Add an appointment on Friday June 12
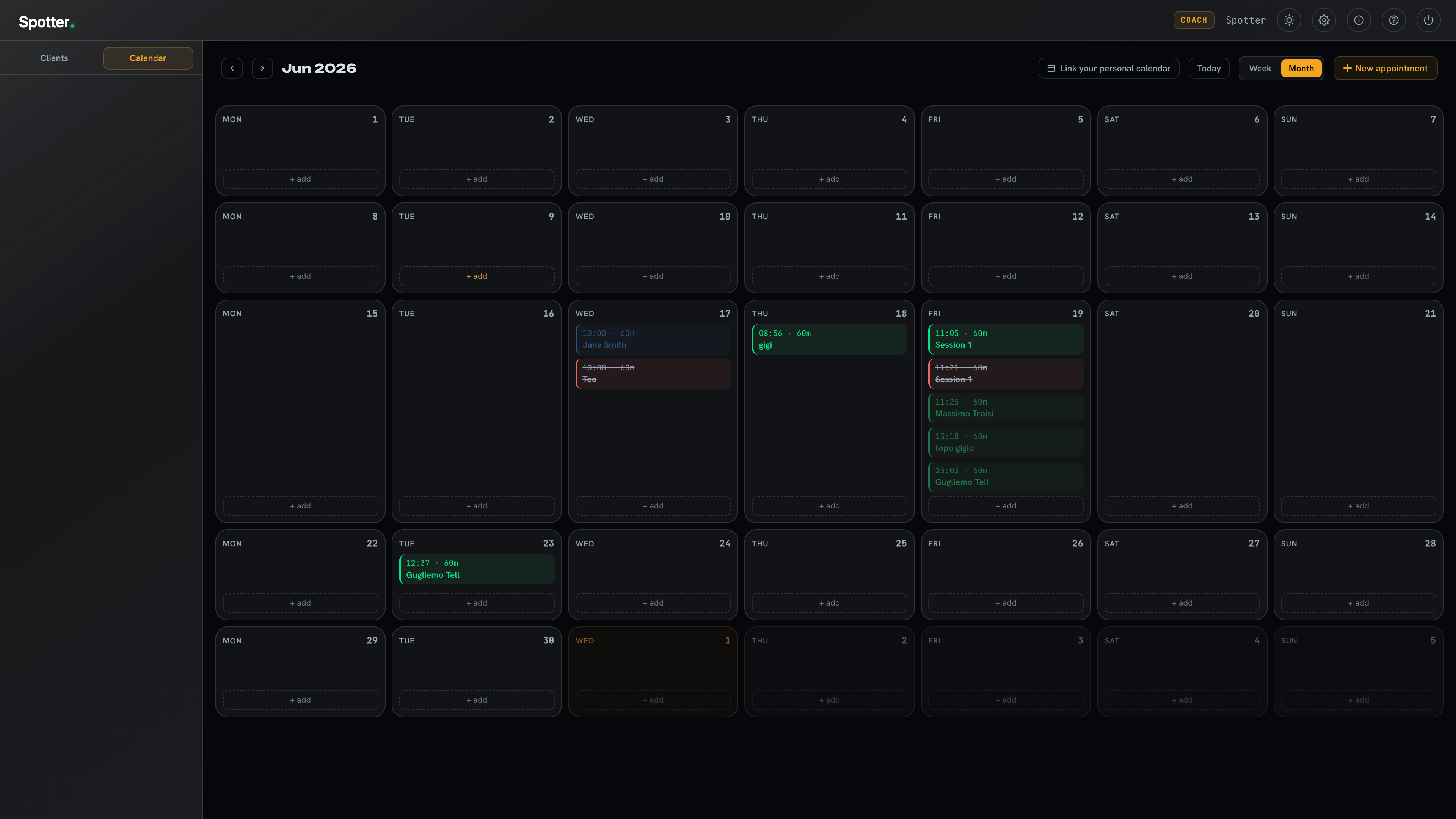The height and width of the screenshot is (819, 1456). (x=1006, y=276)
